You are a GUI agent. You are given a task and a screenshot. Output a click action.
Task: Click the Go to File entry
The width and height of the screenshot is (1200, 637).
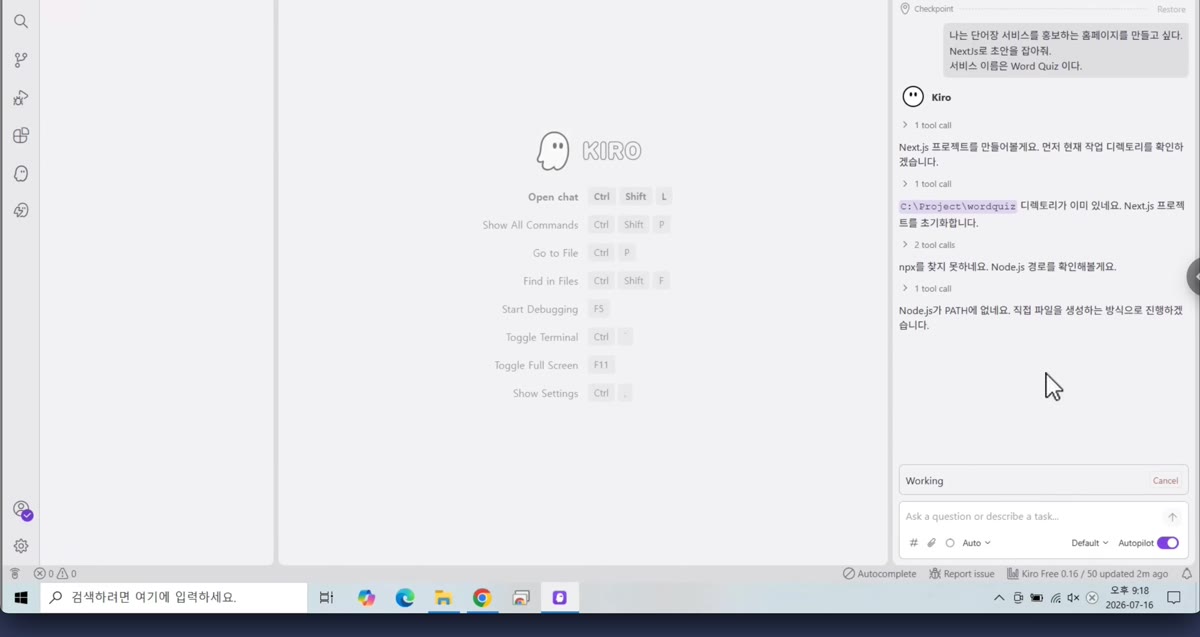point(583,253)
